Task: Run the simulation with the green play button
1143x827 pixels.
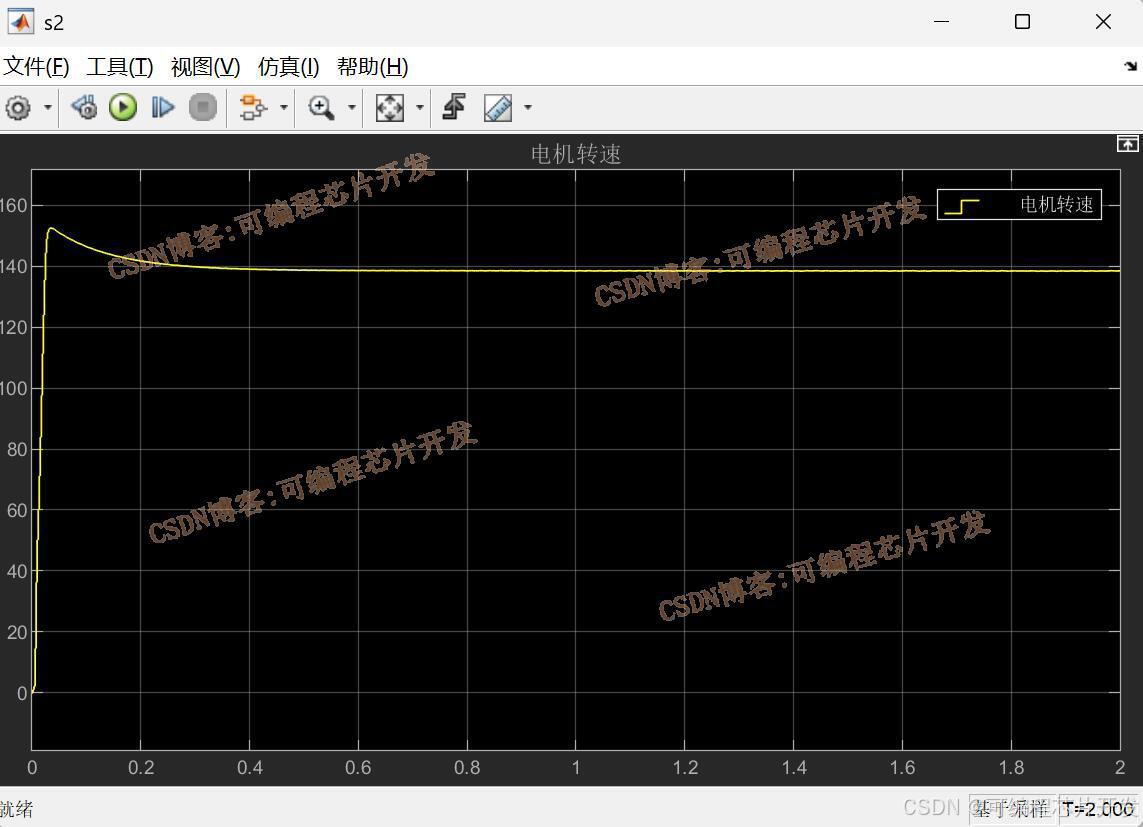Action: coord(123,108)
